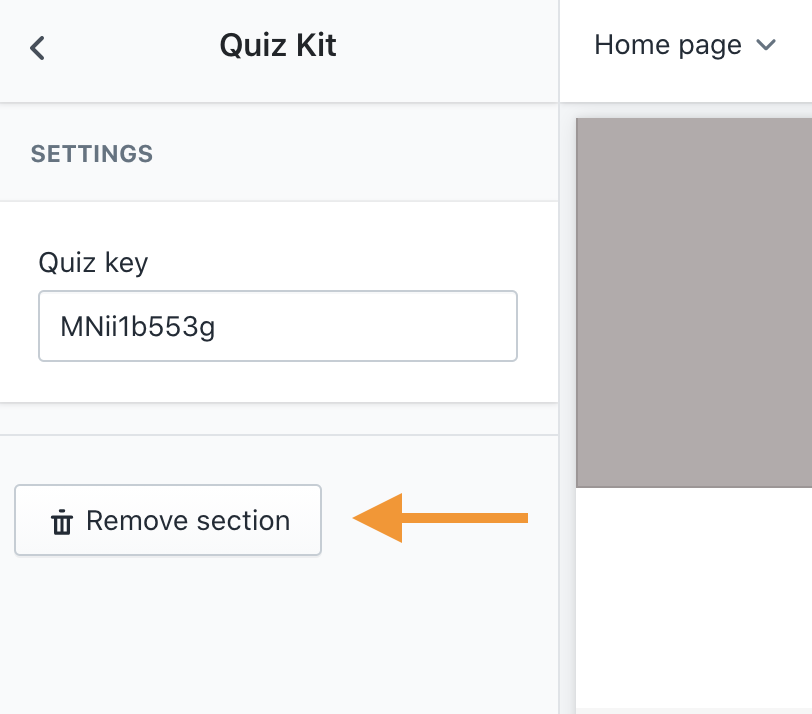Screen dimensions: 812x714
Task: Click the empty gap between back chevron and title
Action: tap(130, 47)
